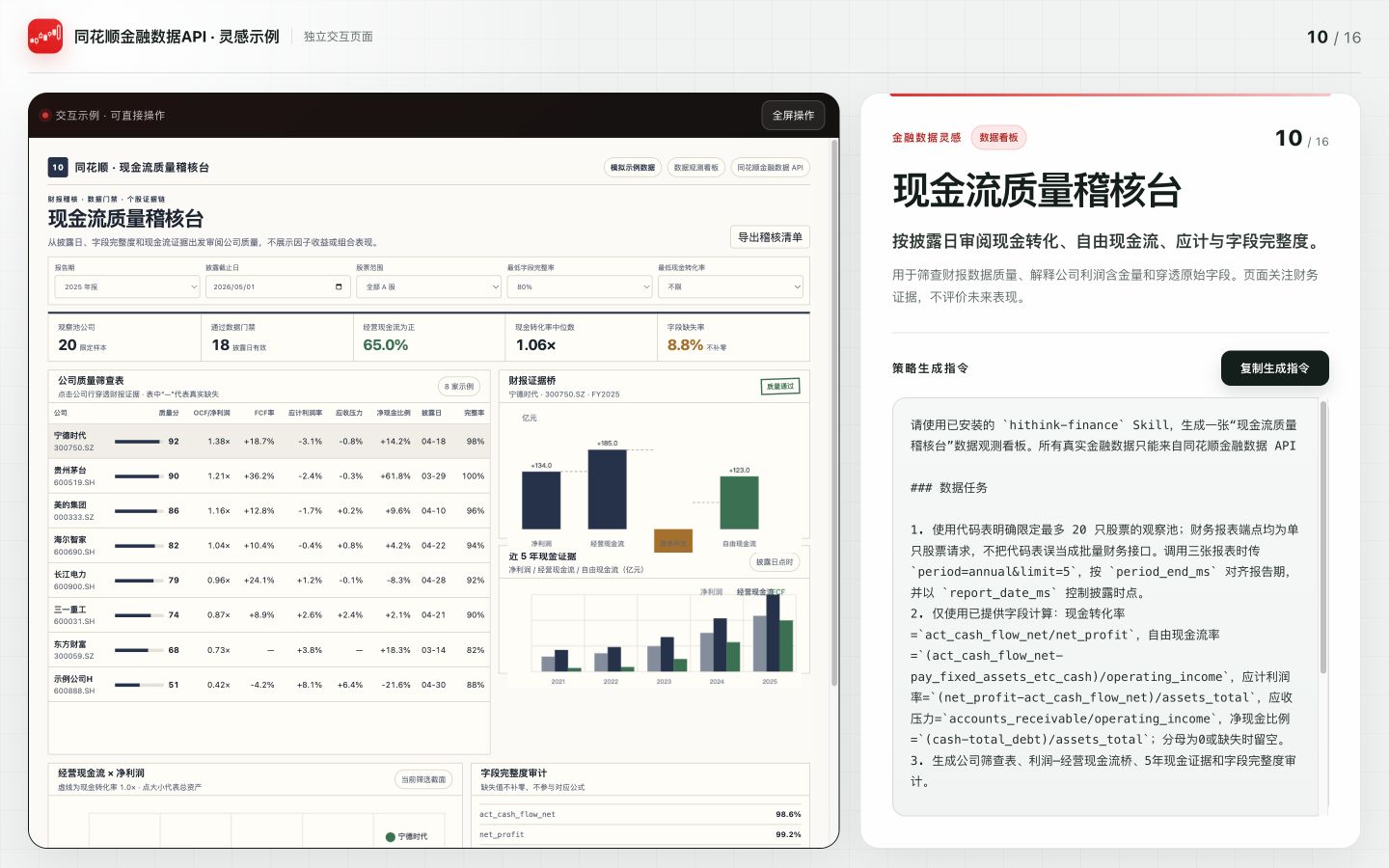Viewport: 1389px width, 868px height.
Task: Click the +134.0 净利润 bar
Action: coord(541,500)
